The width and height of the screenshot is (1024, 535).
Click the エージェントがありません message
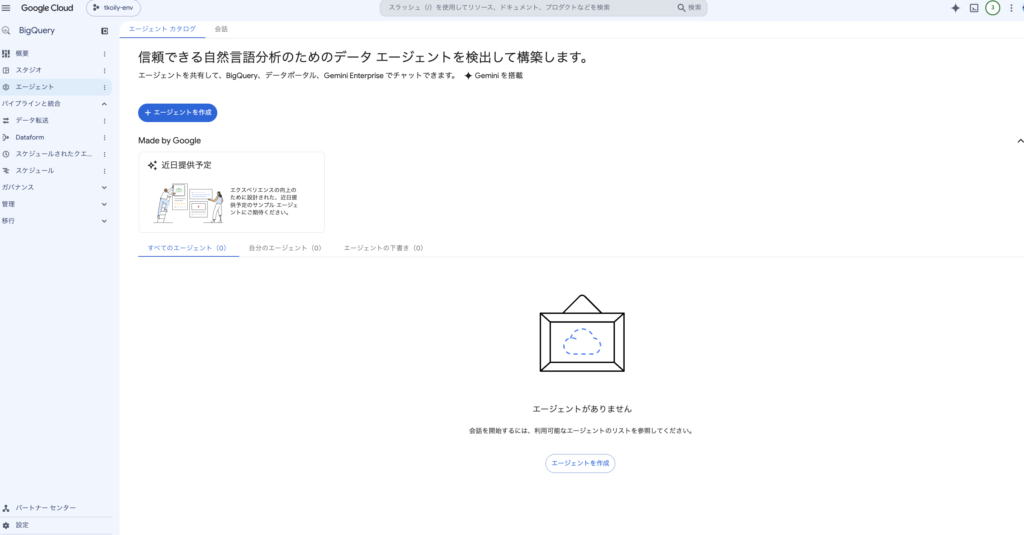point(582,409)
